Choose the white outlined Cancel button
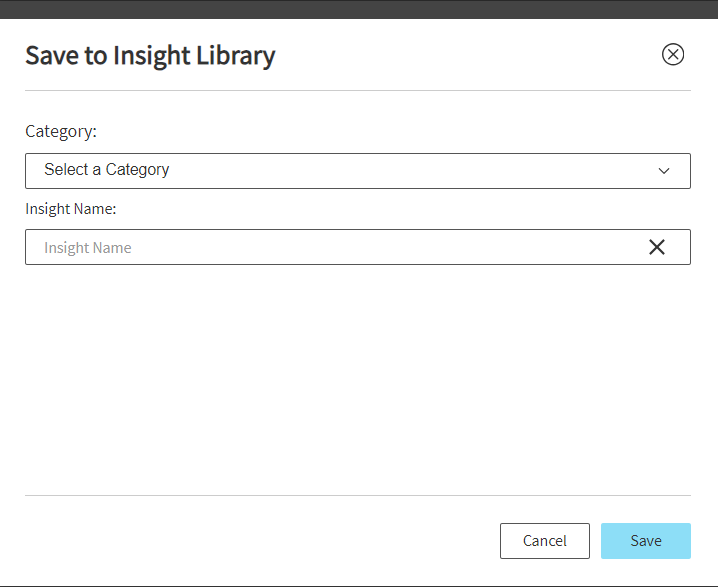Viewport: 718px width, 587px height. pyautogui.click(x=544, y=541)
